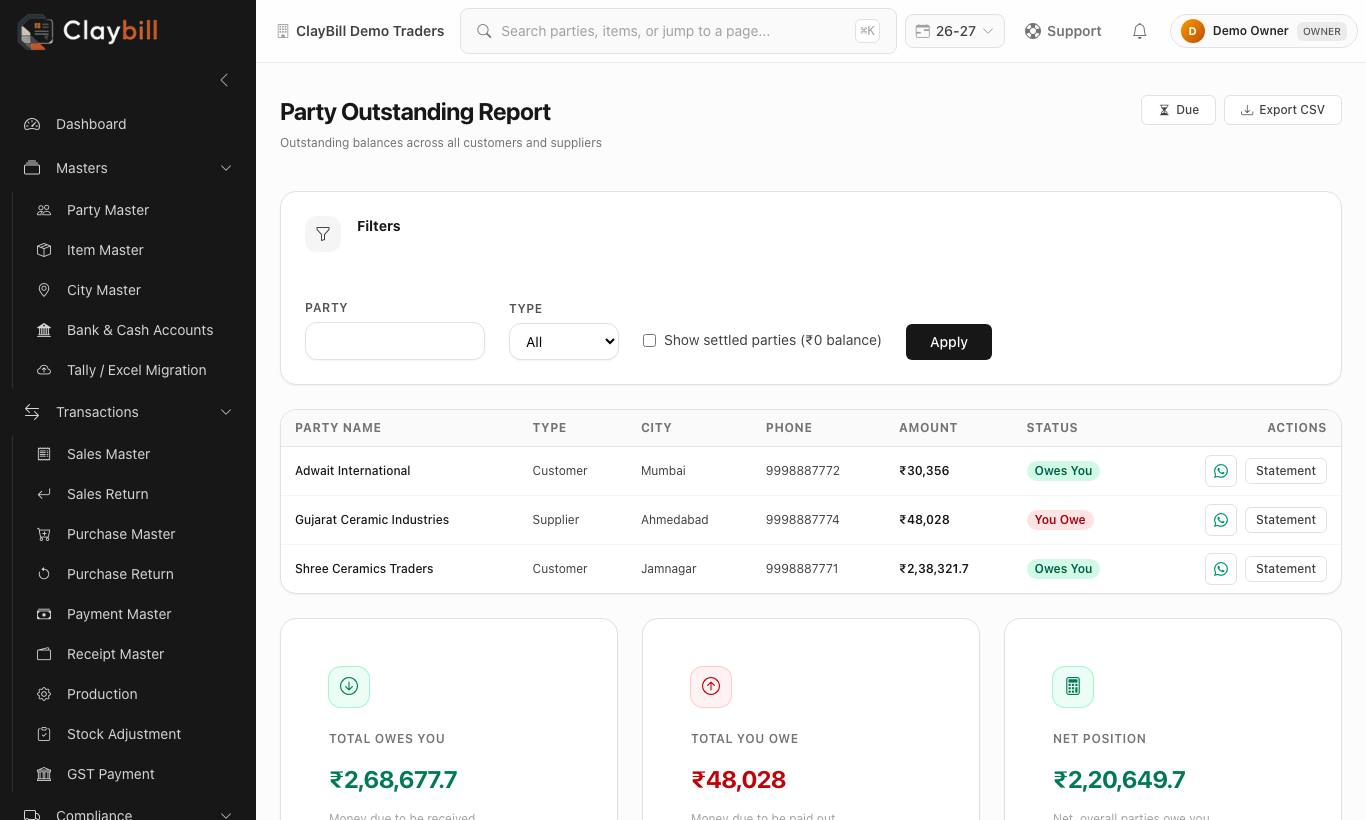Image resolution: width=1366 pixels, height=820 pixels.
Task: Send WhatsApp message to Shree Ceramics Traders
Action: [x=1221, y=569]
